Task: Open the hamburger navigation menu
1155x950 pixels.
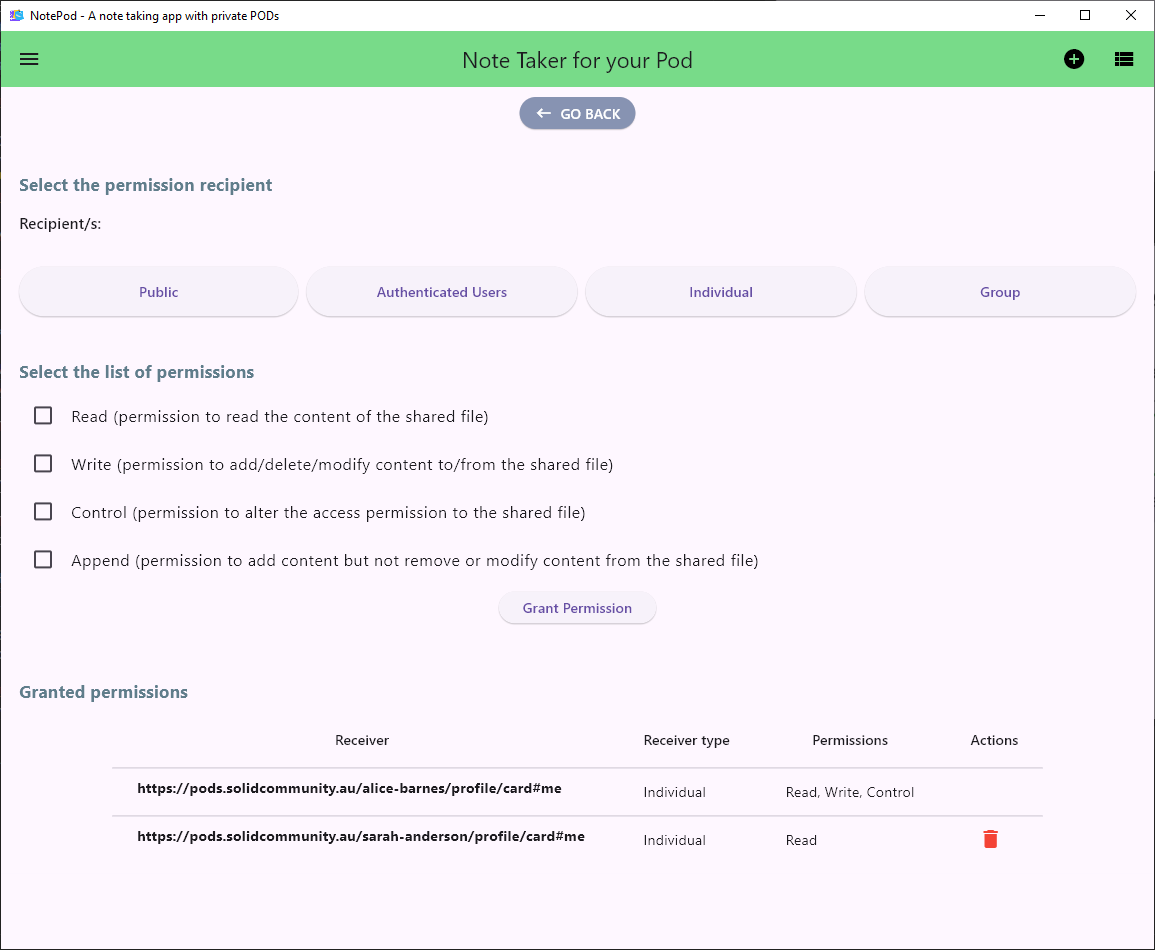Action: point(29,59)
